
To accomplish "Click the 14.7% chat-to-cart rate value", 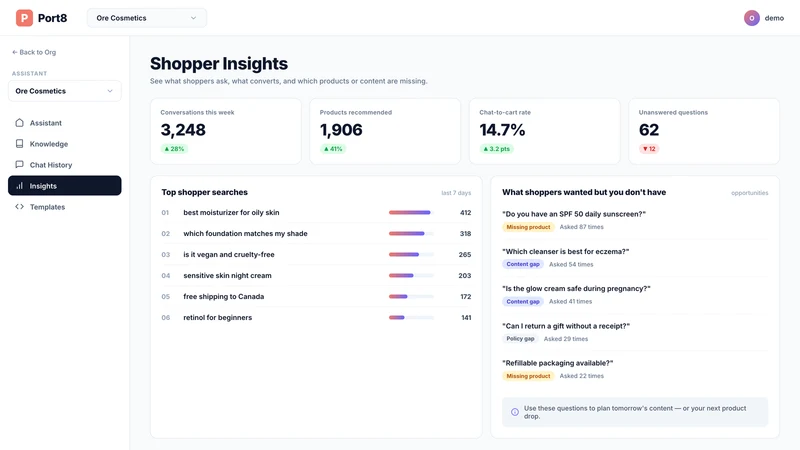I will click(x=502, y=130).
